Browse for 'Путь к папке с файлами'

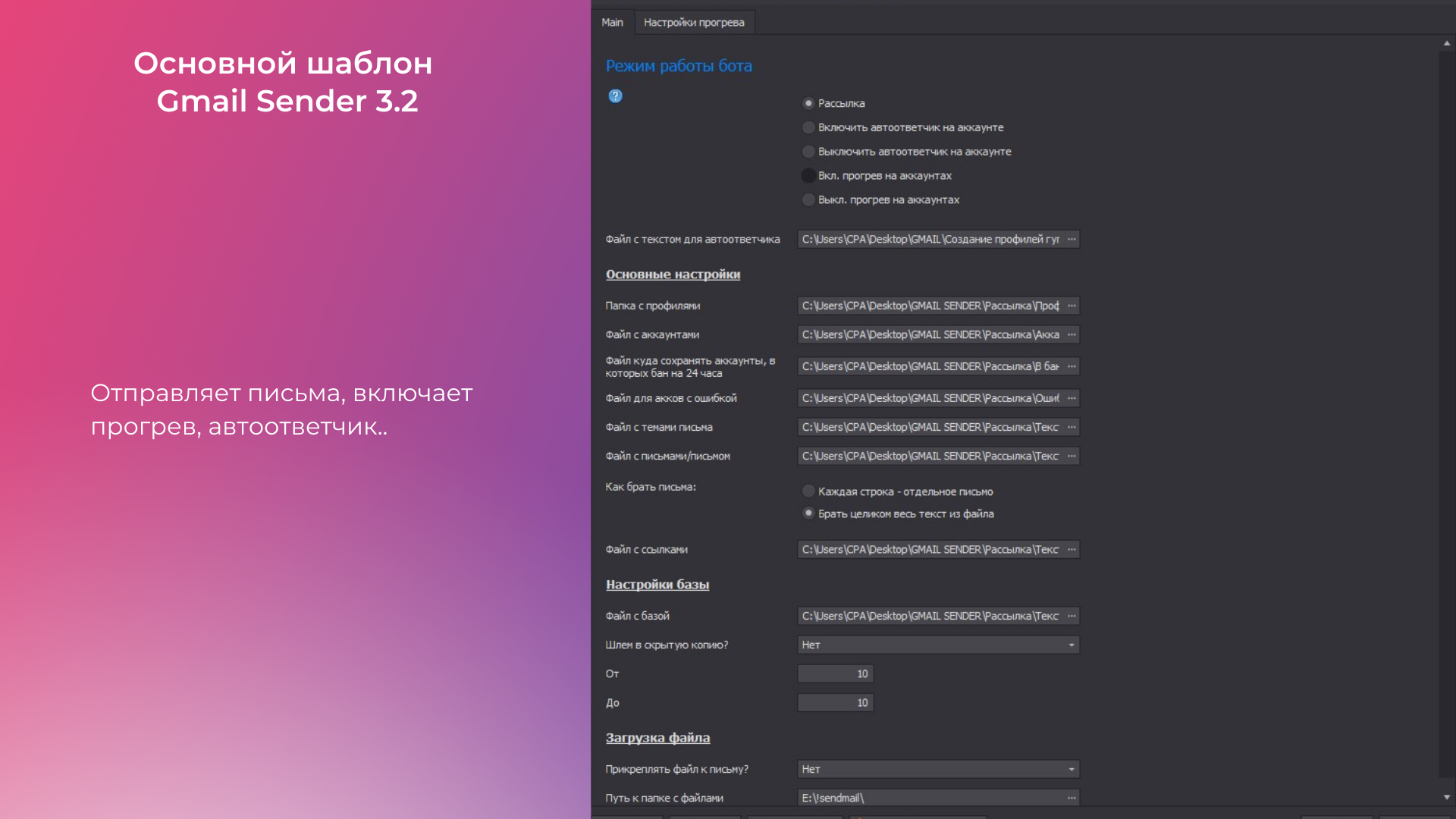[1072, 799]
